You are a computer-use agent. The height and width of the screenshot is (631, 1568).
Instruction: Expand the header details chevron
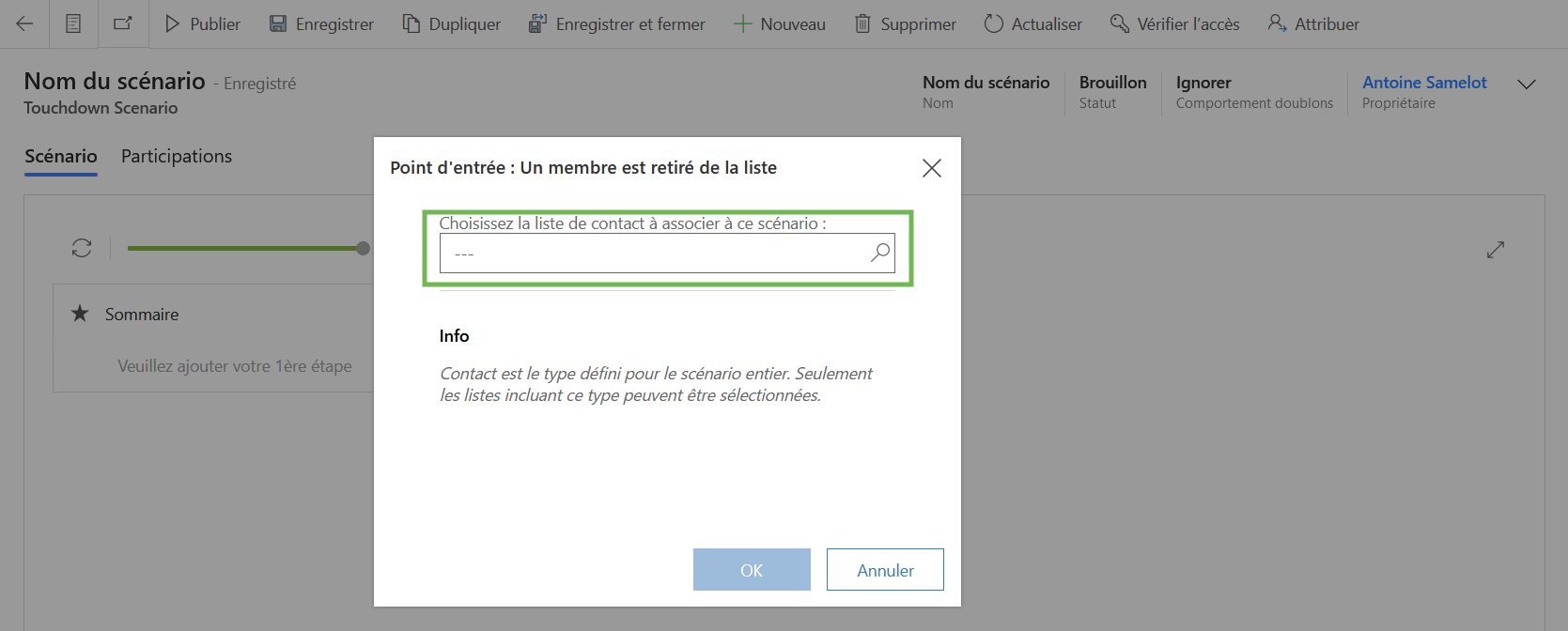click(x=1527, y=85)
